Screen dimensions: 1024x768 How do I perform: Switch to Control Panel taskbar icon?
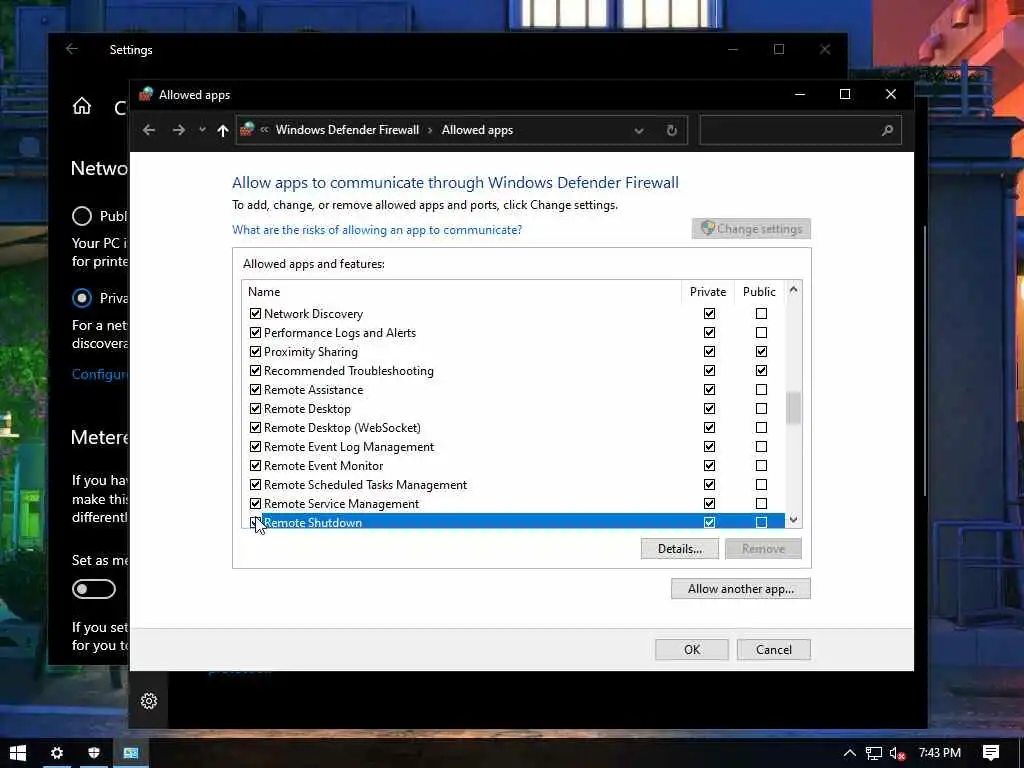[131, 753]
